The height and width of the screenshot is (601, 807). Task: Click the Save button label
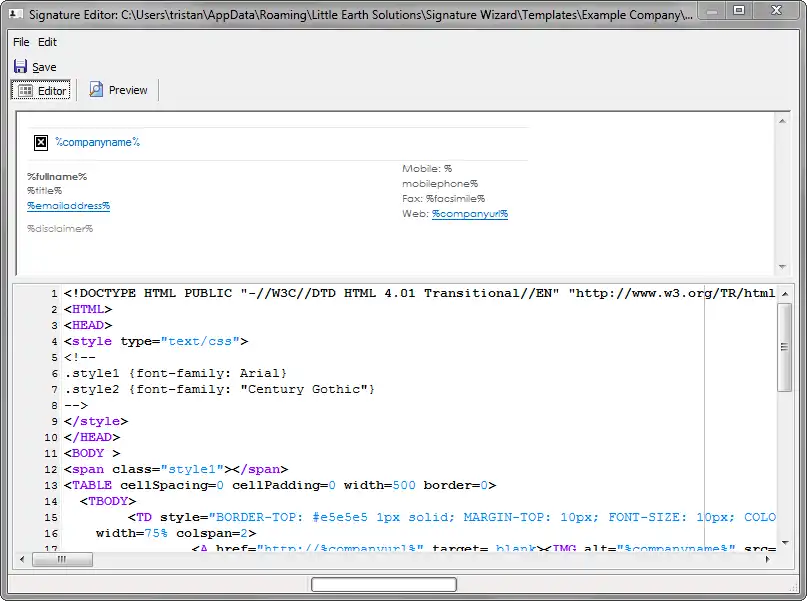(x=44, y=67)
